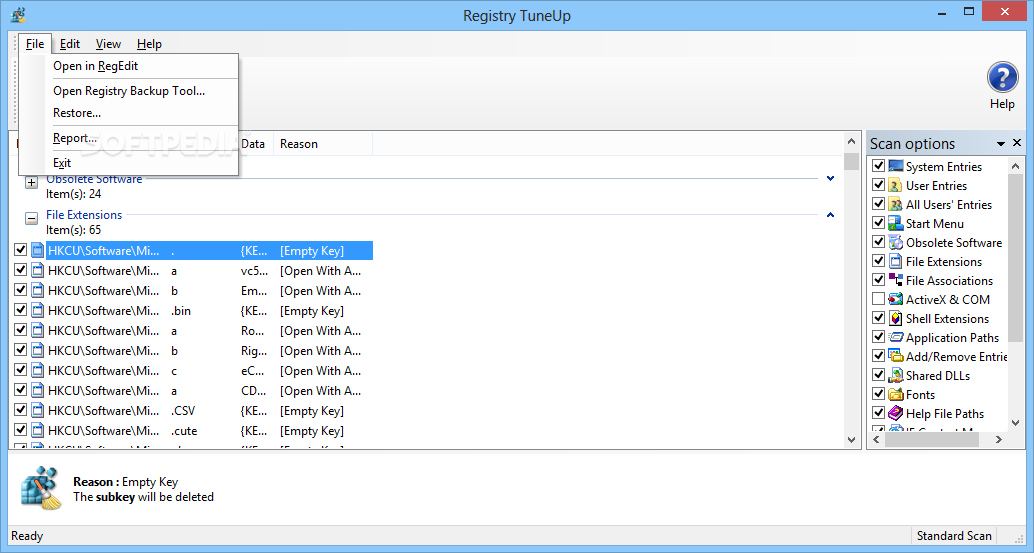Click file icon of the .bin row
Screen dimensions: 1034x553
pyautogui.click(x=38, y=310)
